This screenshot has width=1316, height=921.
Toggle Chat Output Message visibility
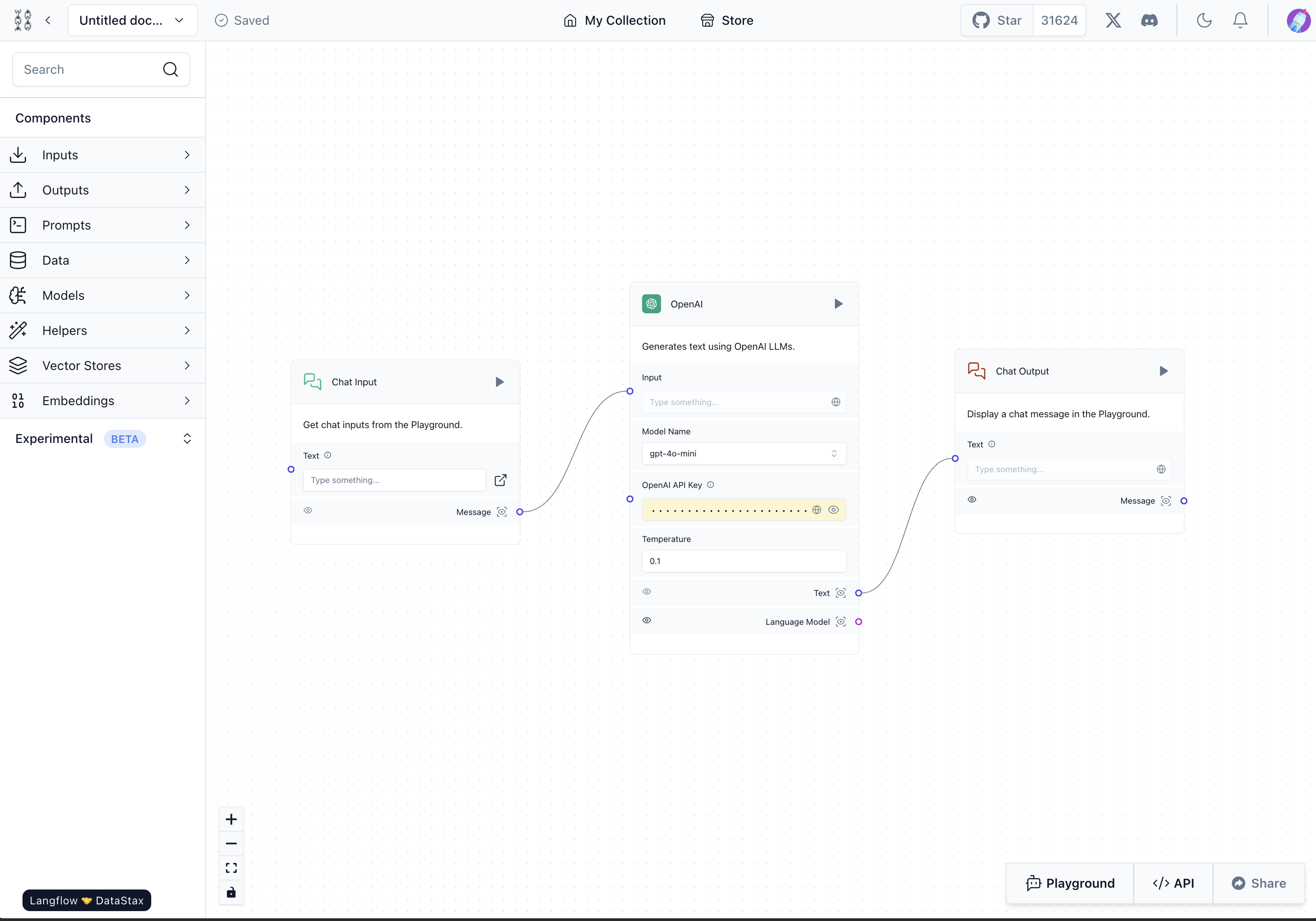click(972, 499)
